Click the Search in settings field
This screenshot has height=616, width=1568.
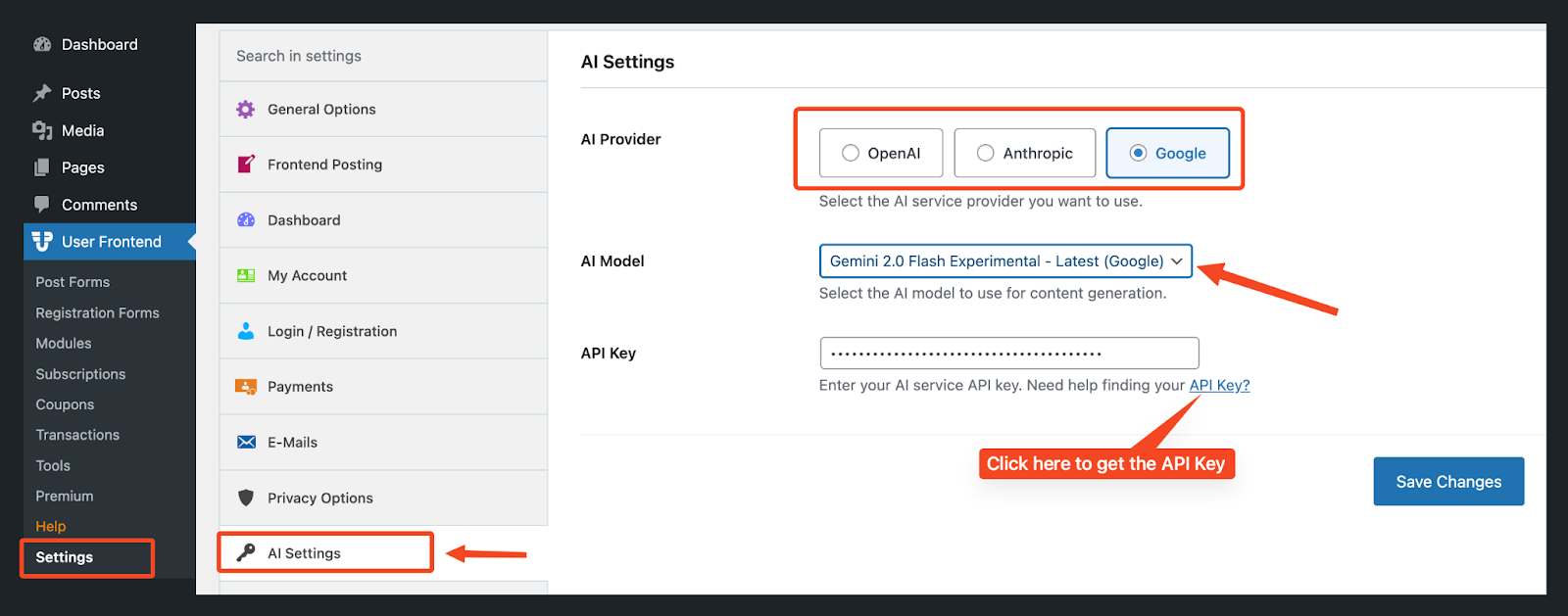point(383,56)
